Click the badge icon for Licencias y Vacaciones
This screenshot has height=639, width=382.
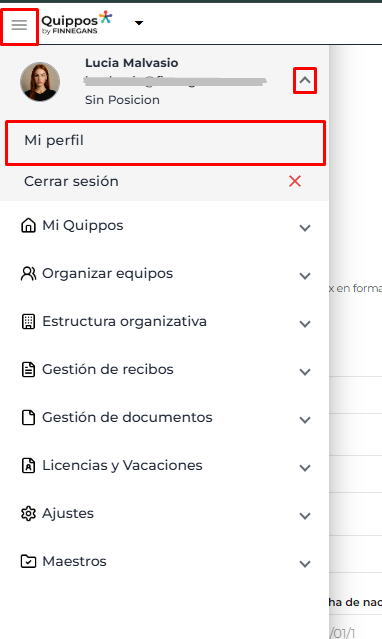click(28, 465)
